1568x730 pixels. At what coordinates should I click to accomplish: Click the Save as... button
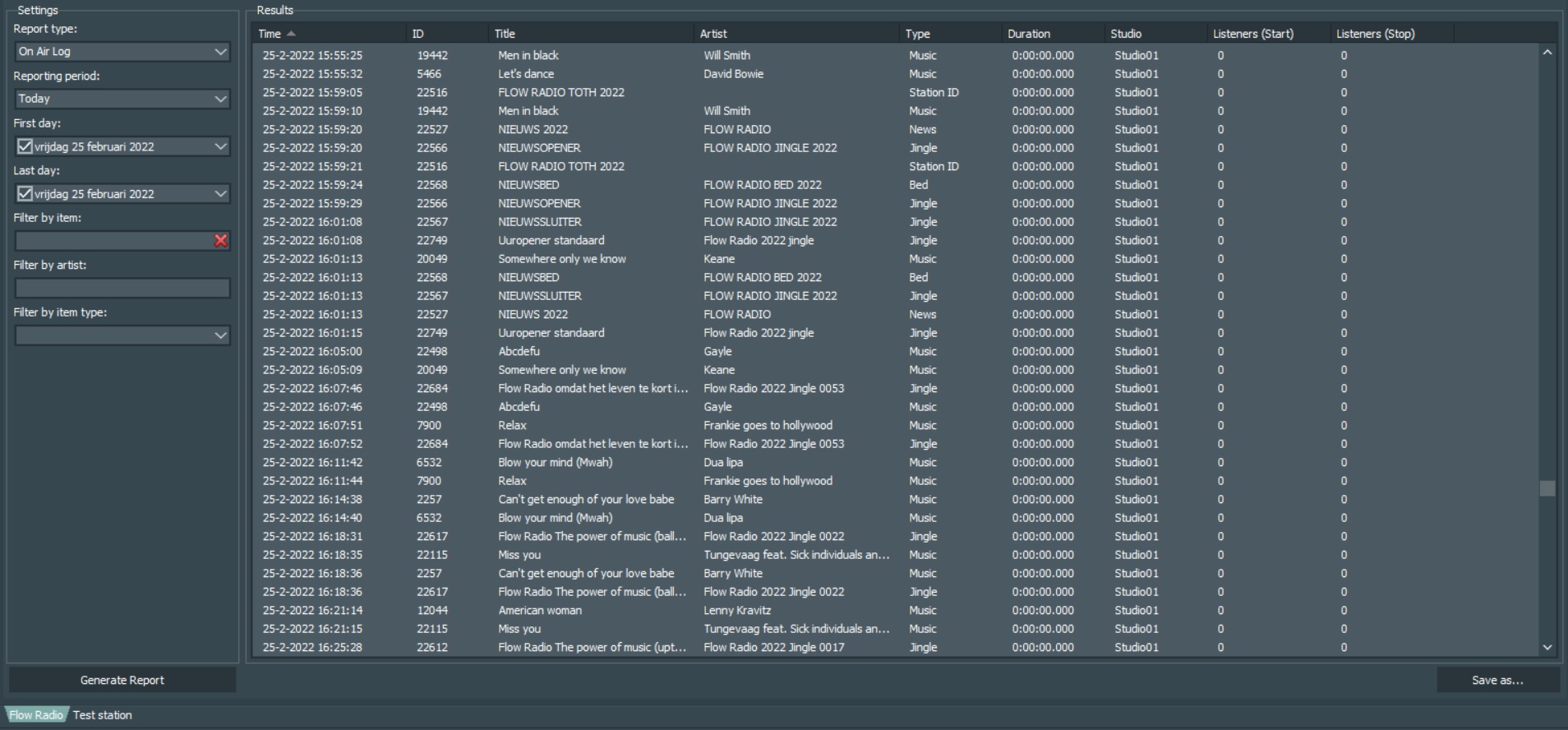1497,680
